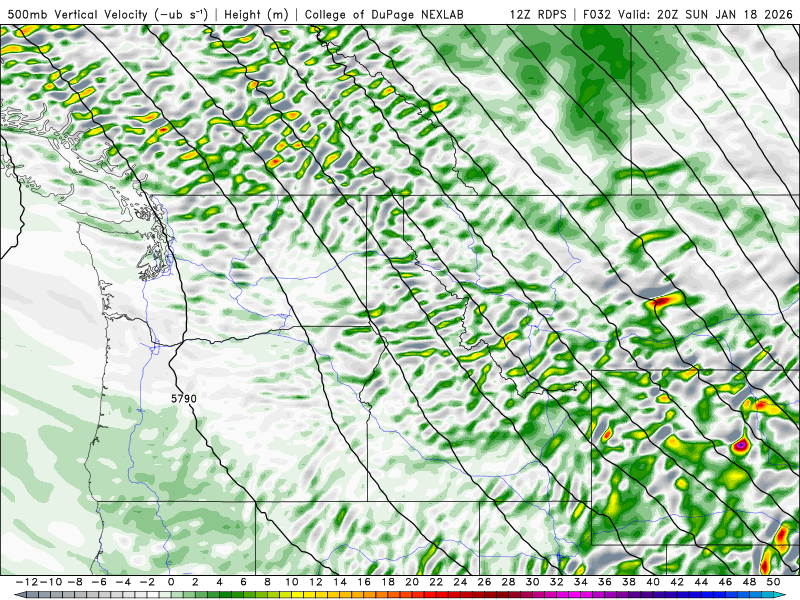Viewport: 800px width, 600px height.
Task: Click the '-2' value on color scale
Action: pyautogui.click(x=147, y=582)
